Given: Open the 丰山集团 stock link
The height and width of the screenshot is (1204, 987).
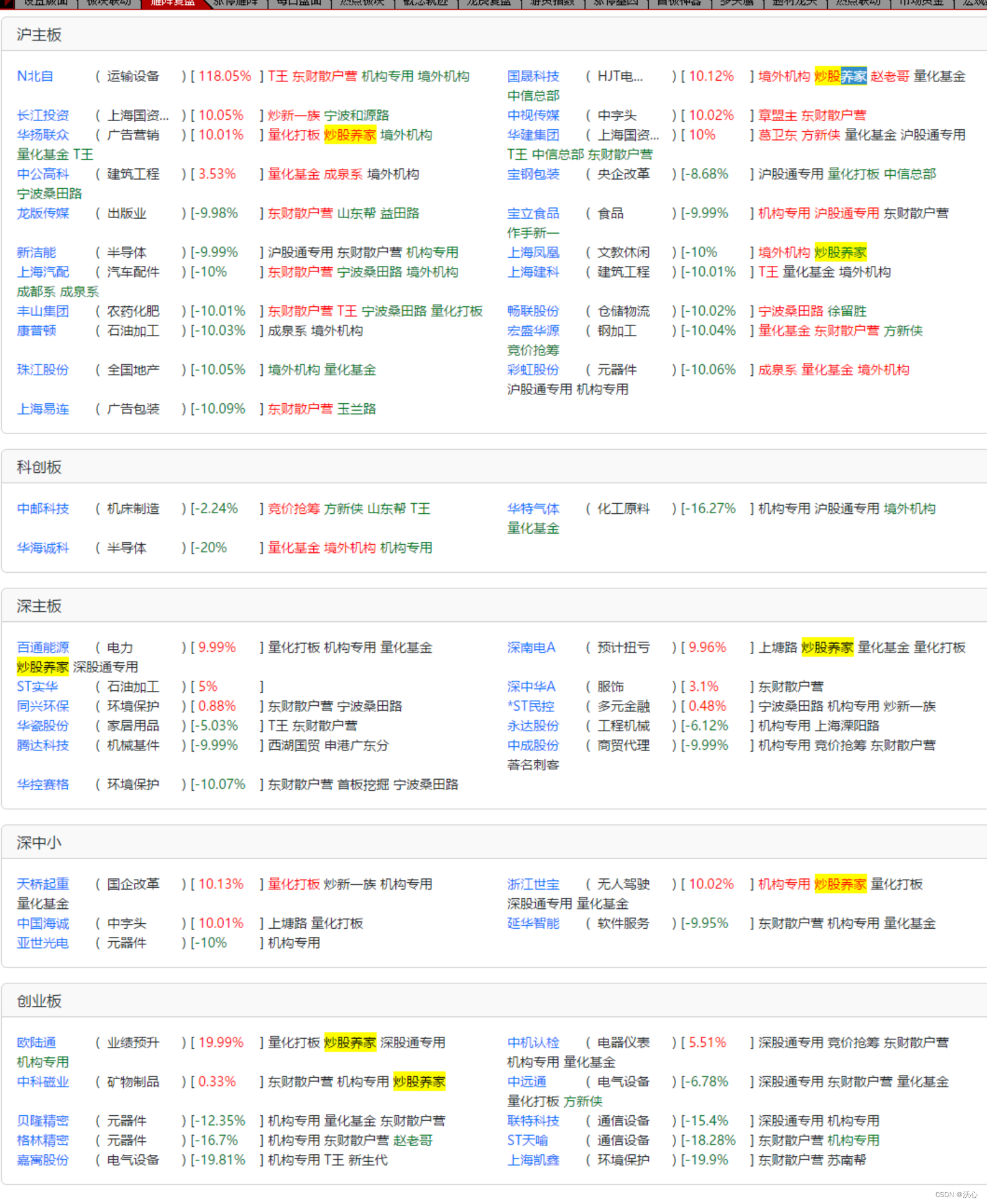Looking at the screenshot, I should coord(43,311).
